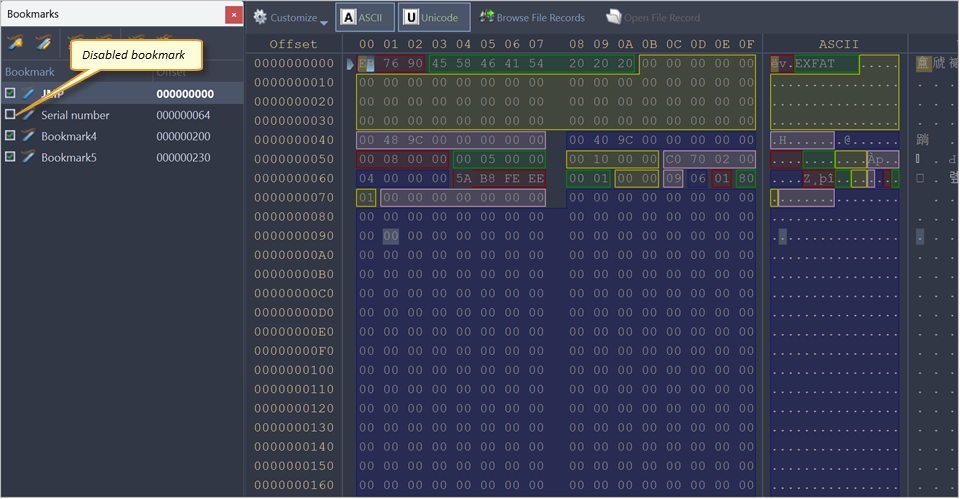Screen dimensions: 960x499
Task: Uncheck the Bookmark4 checkbox
Action: (10, 136)
